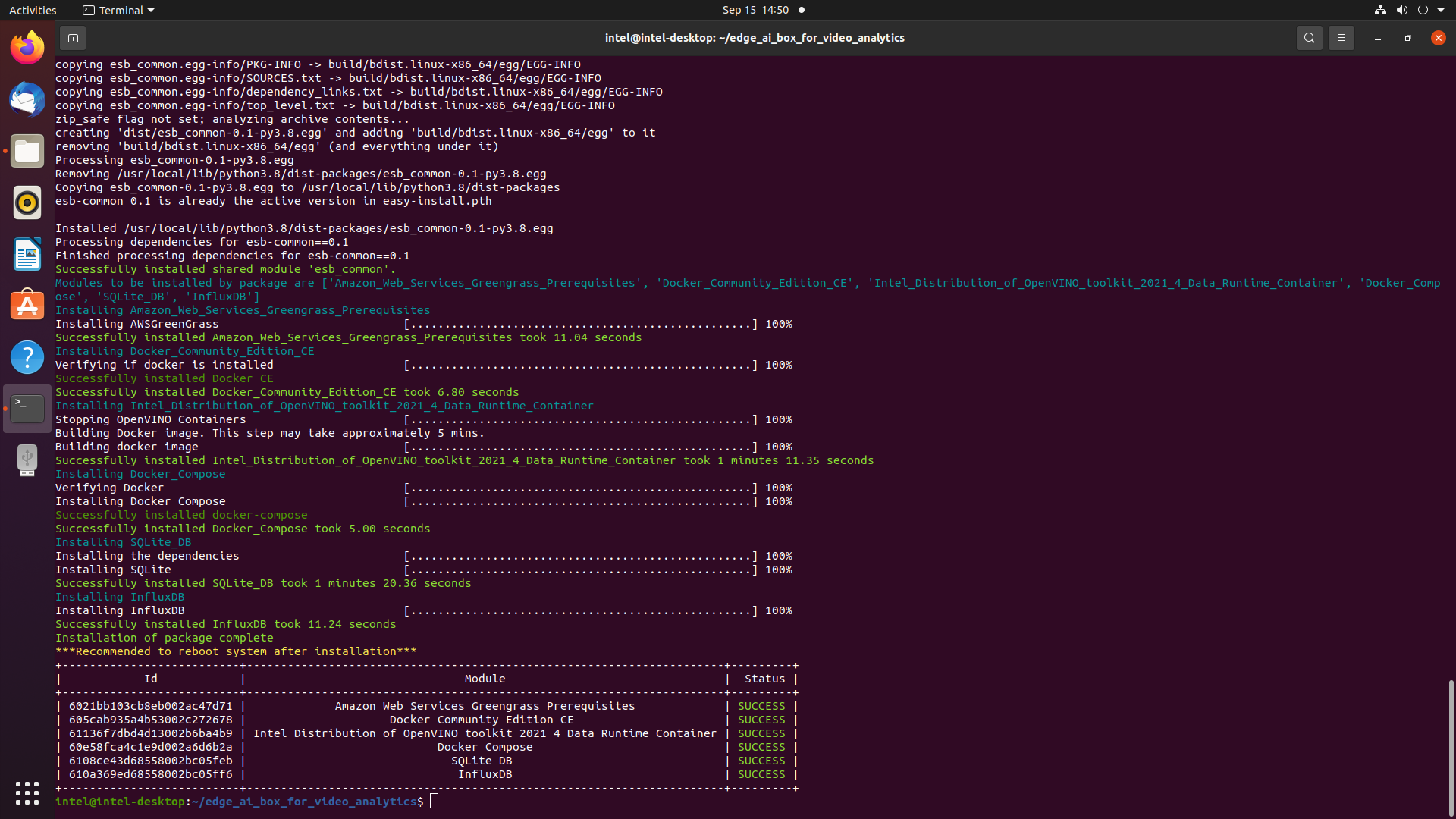Click the terminal search icon
The image size is (1456, 819).
1309,38
